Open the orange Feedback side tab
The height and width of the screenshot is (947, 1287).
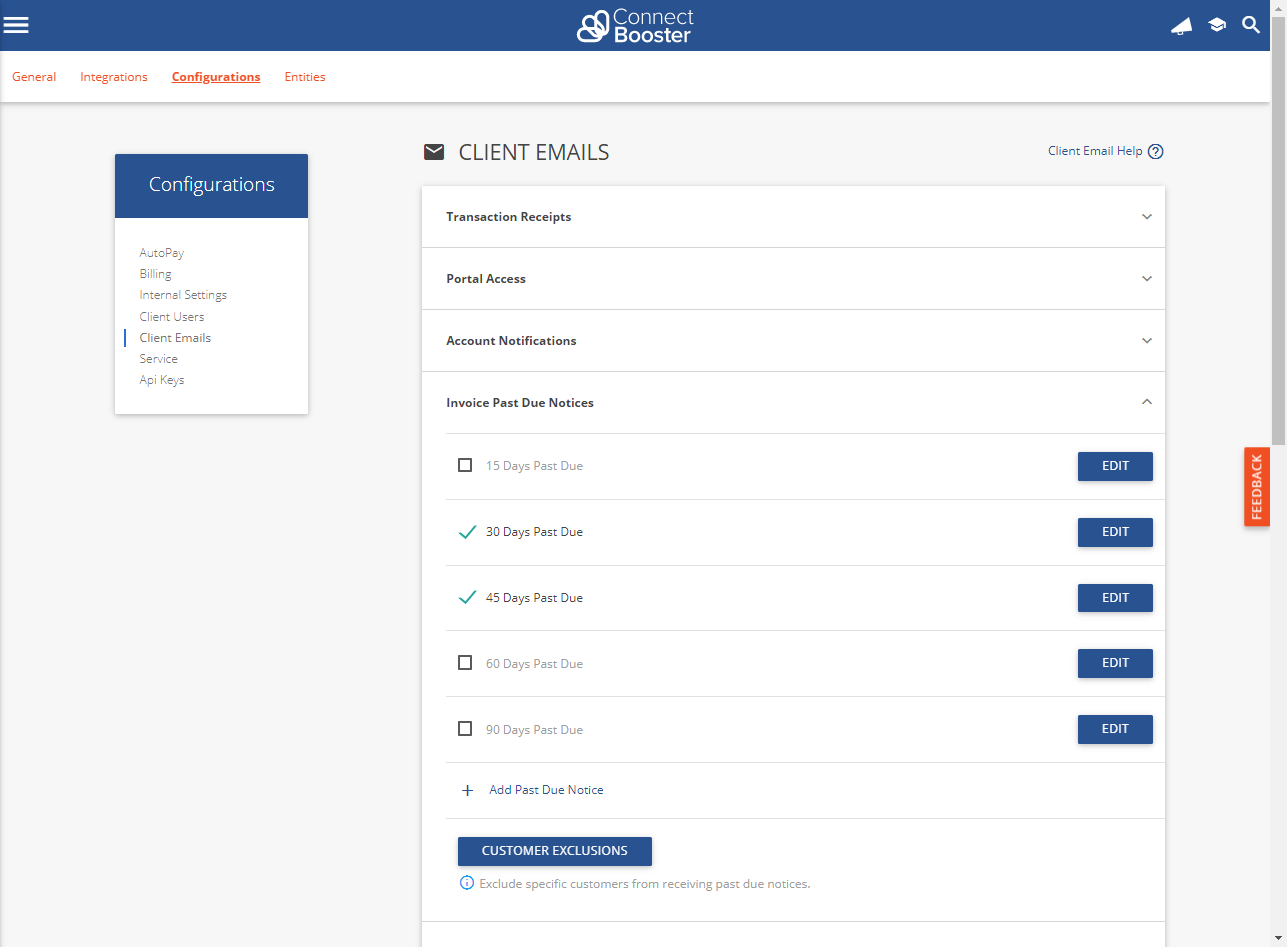pyautogui.click(x=1257, y=486)
